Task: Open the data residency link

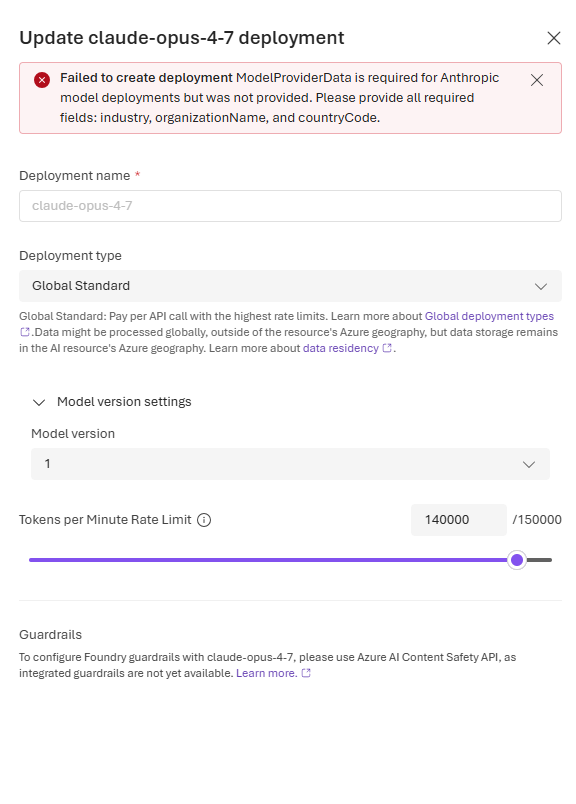Action: (x=341, y=348)
